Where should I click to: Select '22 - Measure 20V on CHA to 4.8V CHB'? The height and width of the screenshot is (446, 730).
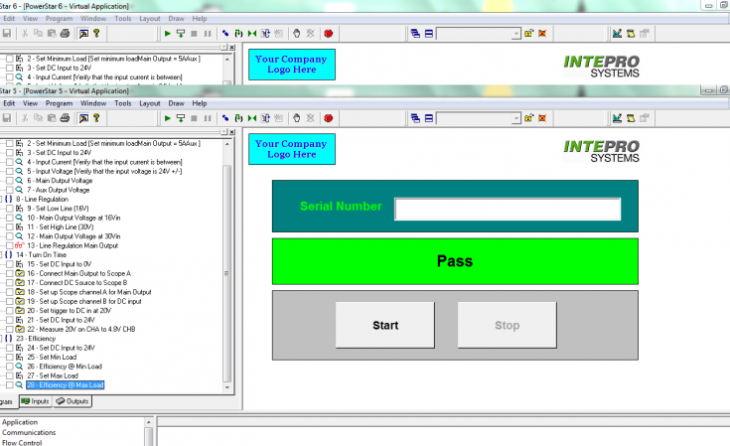coord(81,329)
